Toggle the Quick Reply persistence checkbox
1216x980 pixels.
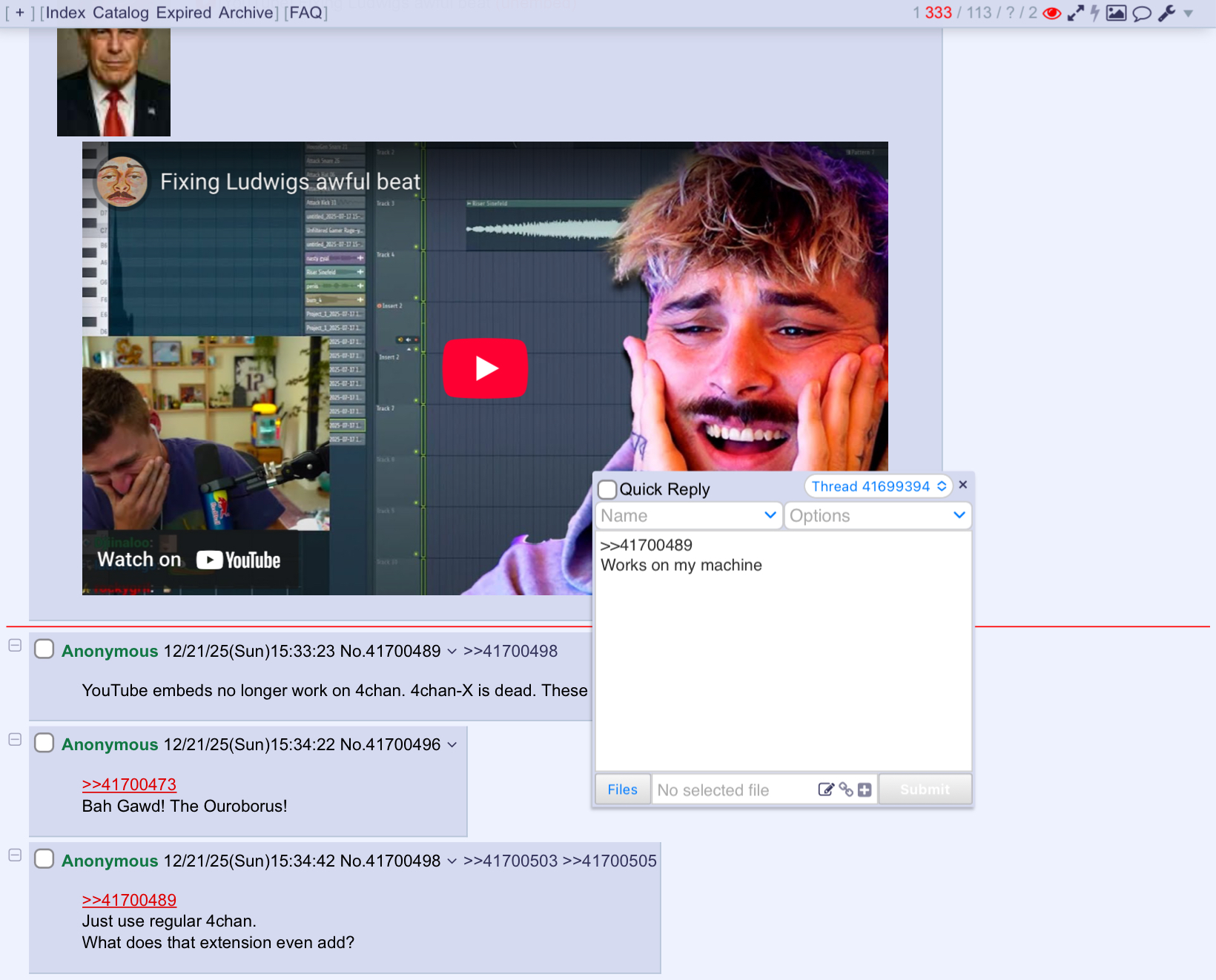607,489
